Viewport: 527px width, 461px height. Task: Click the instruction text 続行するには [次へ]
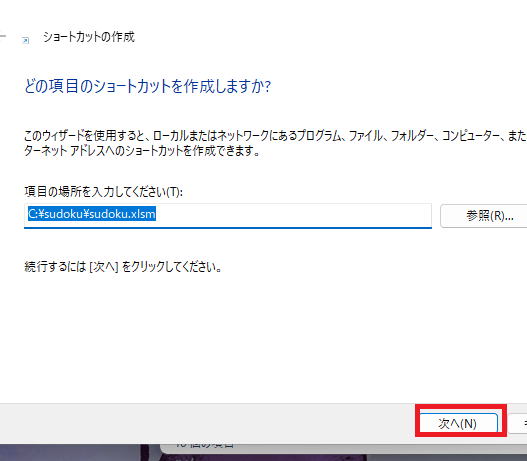click(123, 267)
